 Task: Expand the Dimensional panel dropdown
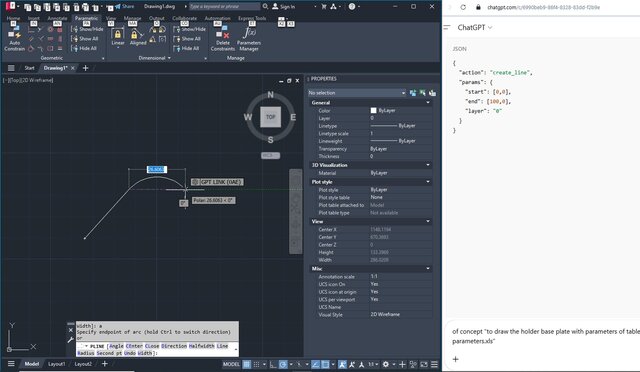tap(155, 58)
